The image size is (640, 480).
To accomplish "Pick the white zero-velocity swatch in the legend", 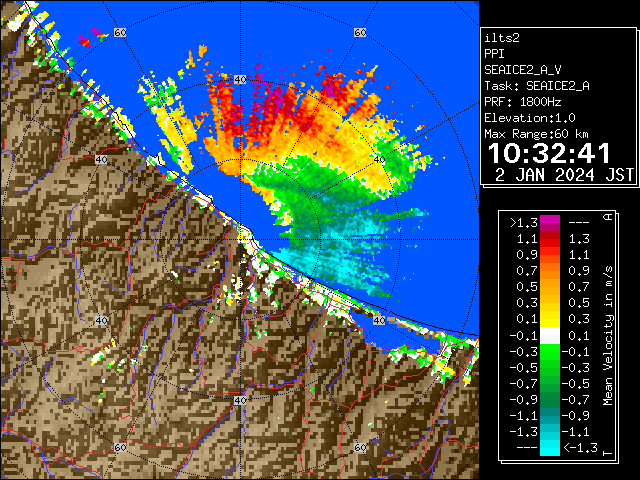I will (x=550, y=336).
